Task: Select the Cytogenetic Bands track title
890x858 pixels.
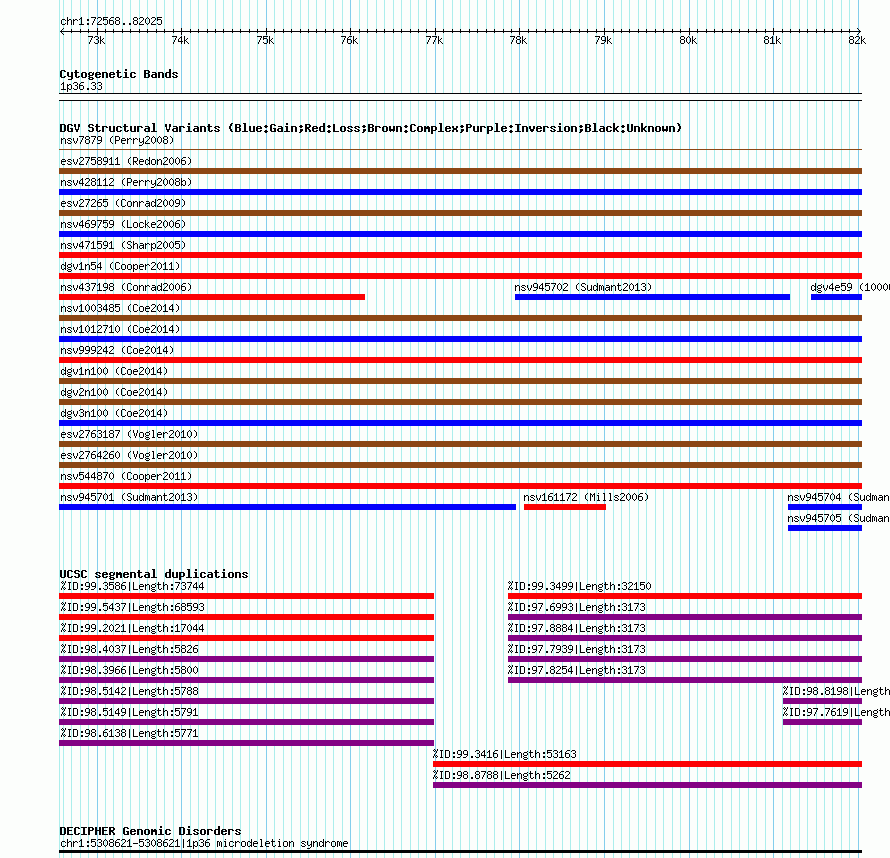Action: click(x=119, y=74)
